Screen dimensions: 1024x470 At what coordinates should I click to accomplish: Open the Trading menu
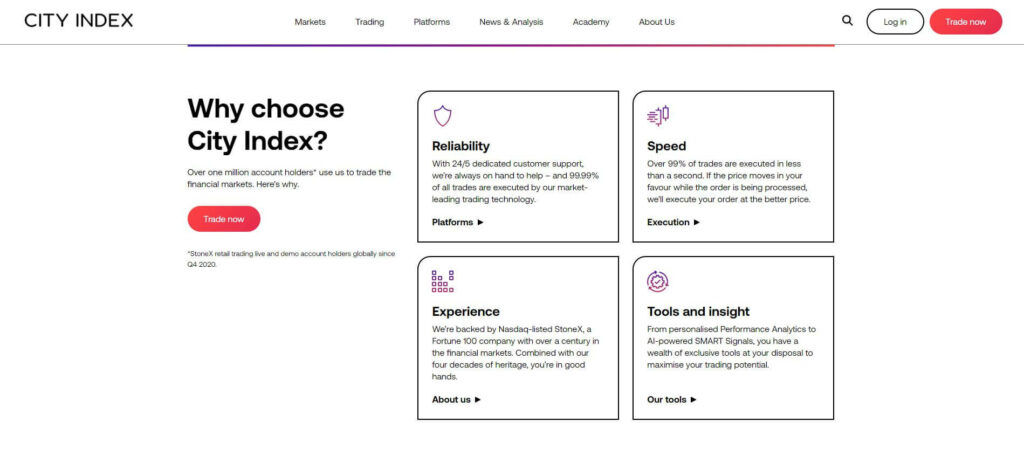click(370, 22)
